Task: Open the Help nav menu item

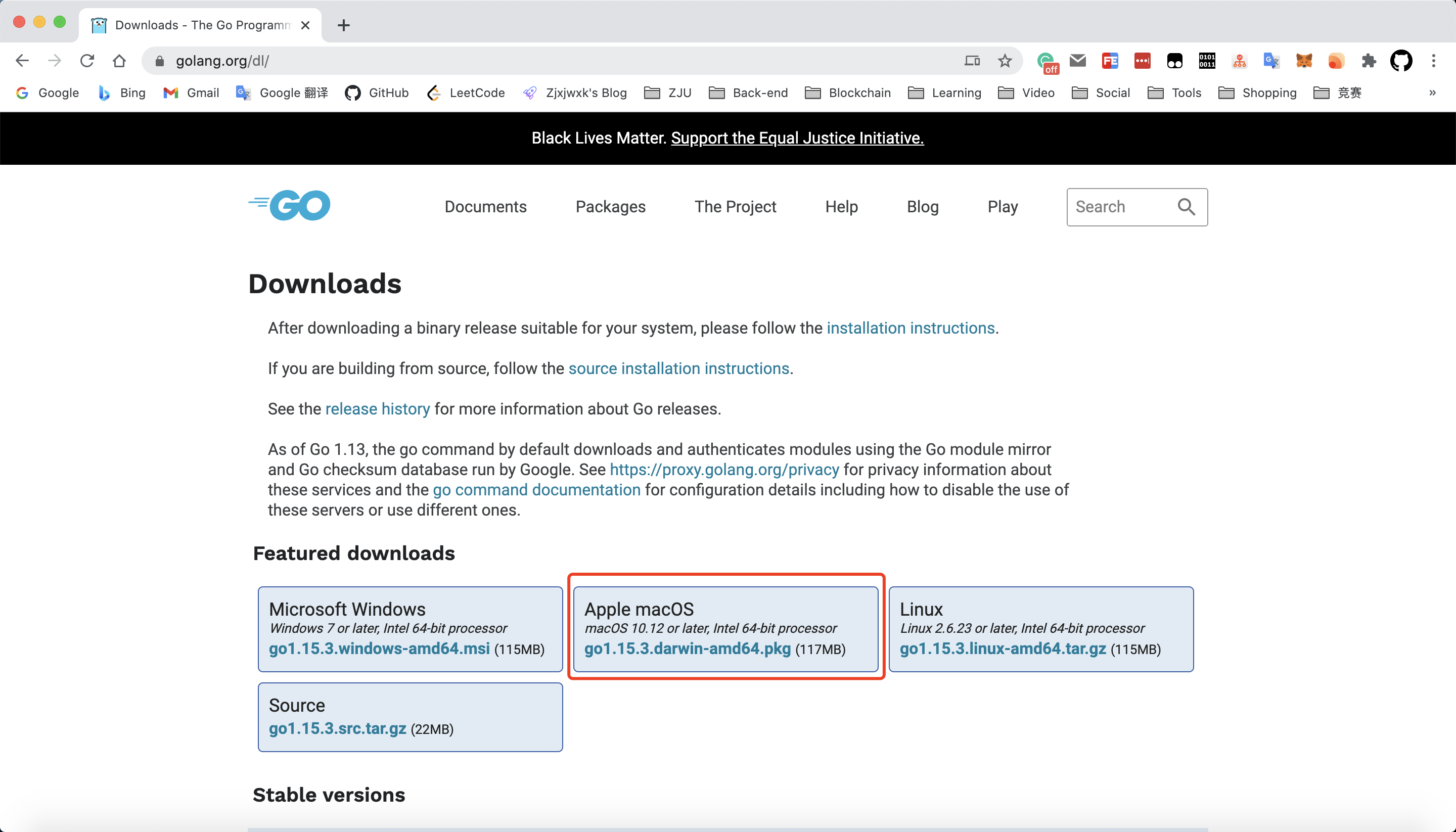Action: [x=841, y=206]
